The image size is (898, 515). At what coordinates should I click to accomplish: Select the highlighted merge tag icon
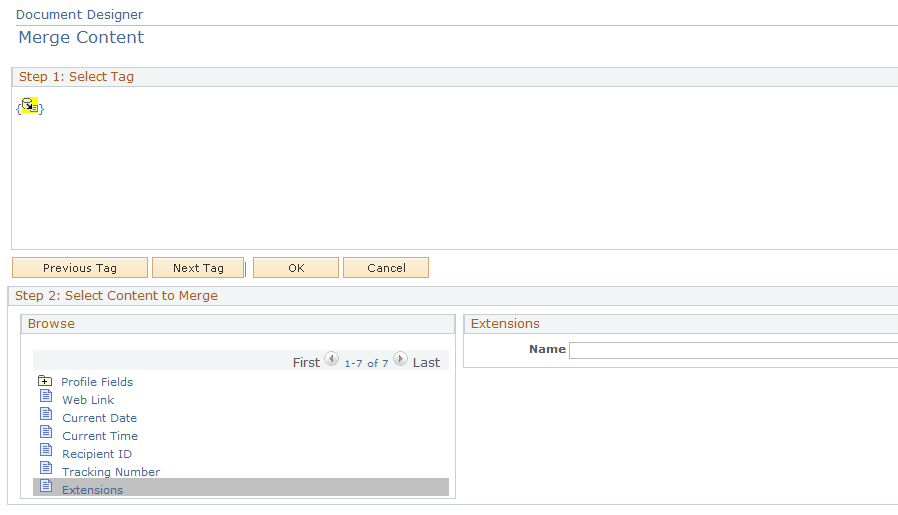click(30, 106)
